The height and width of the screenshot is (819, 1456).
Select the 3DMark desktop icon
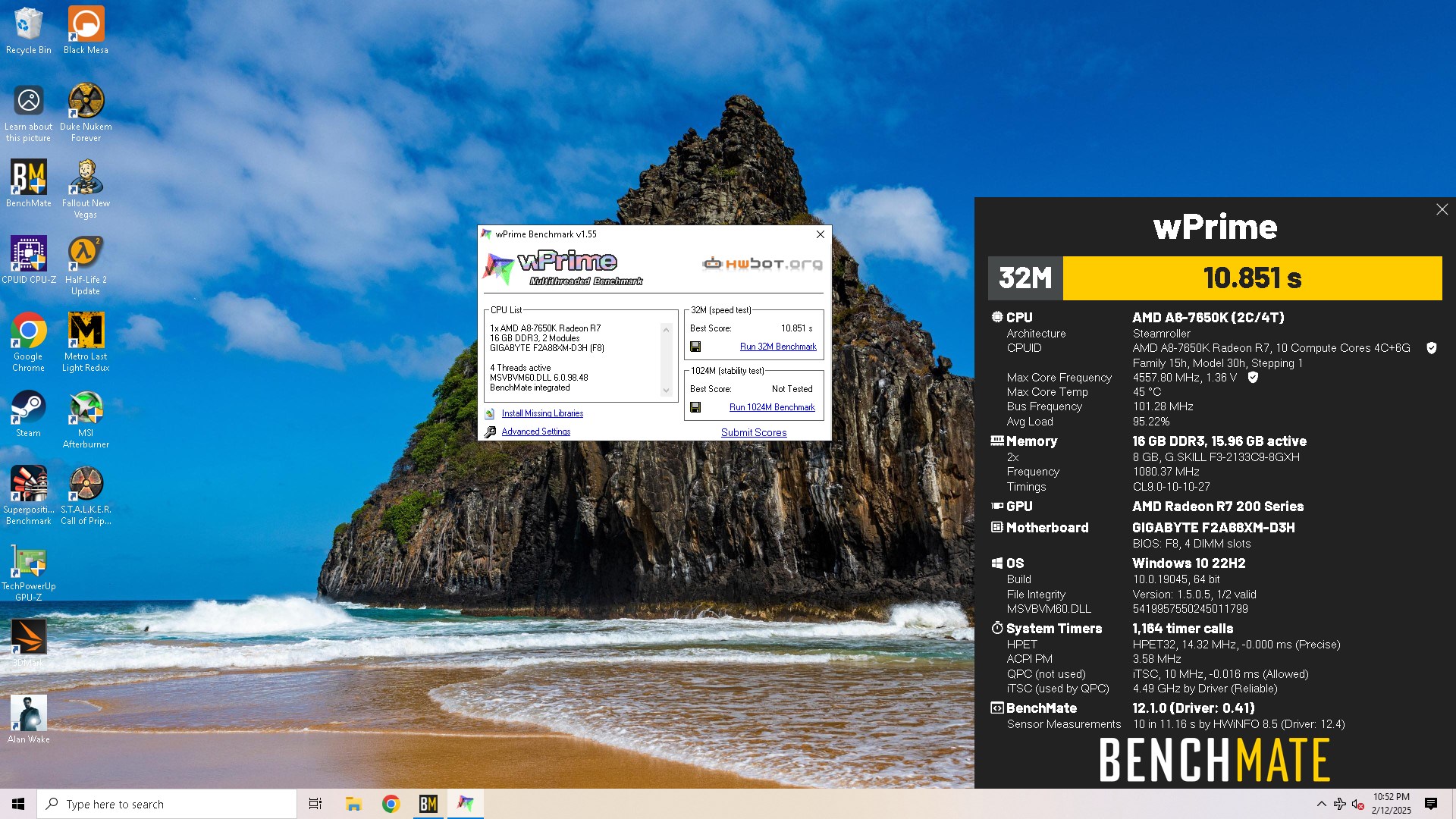pos(29,643)
